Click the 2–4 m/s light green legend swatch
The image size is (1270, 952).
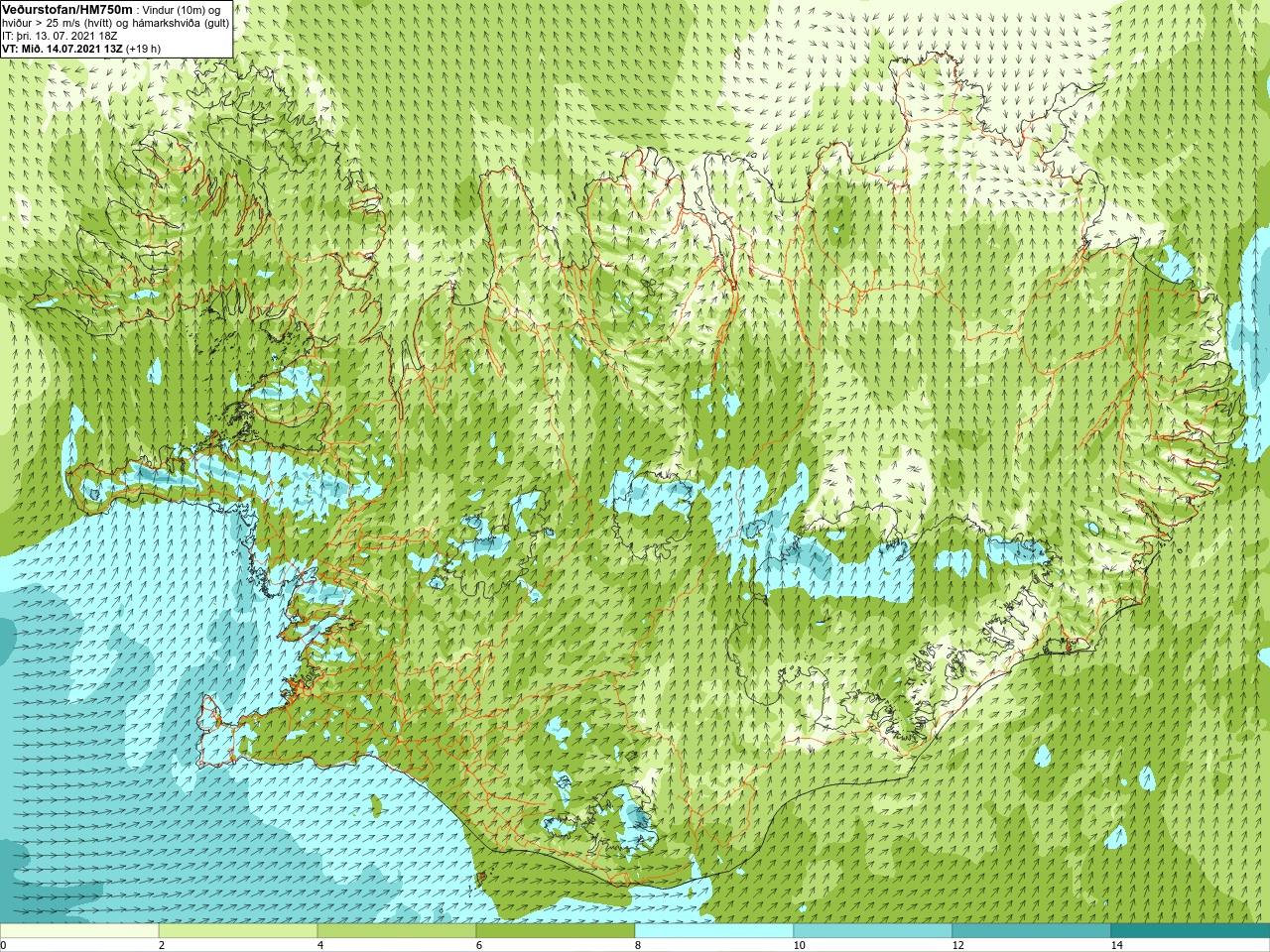[x=238, y=931]
